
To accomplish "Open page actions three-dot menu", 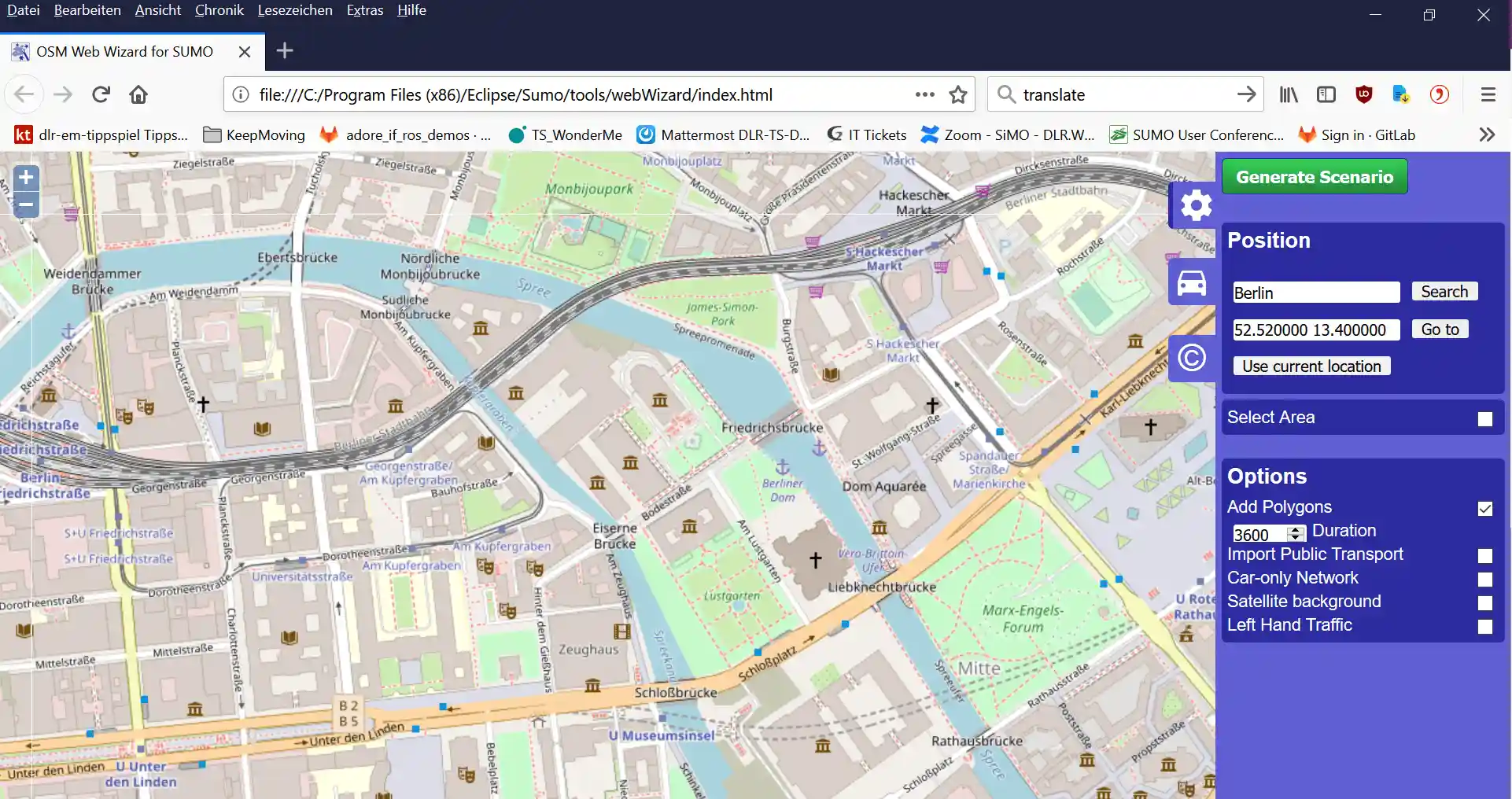I will coord(924,95).
